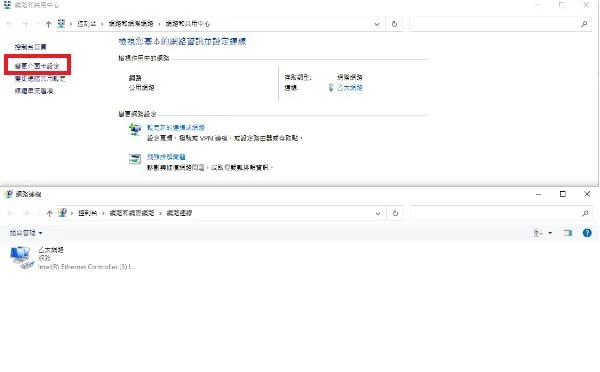Click the new connection setup icon
Viewport: 600px width, 372px height.
tap(135, 130)
